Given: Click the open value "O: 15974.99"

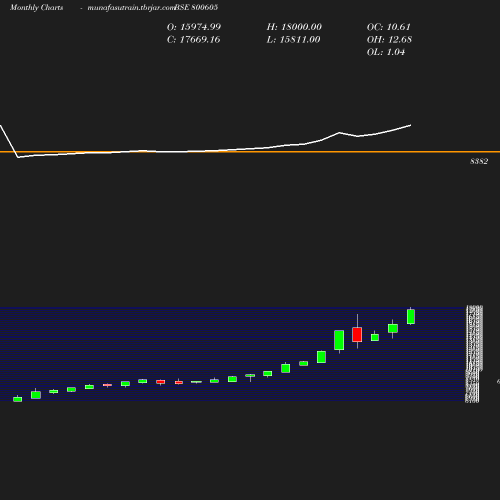Looking at the screenshot, I should point(194,27).
